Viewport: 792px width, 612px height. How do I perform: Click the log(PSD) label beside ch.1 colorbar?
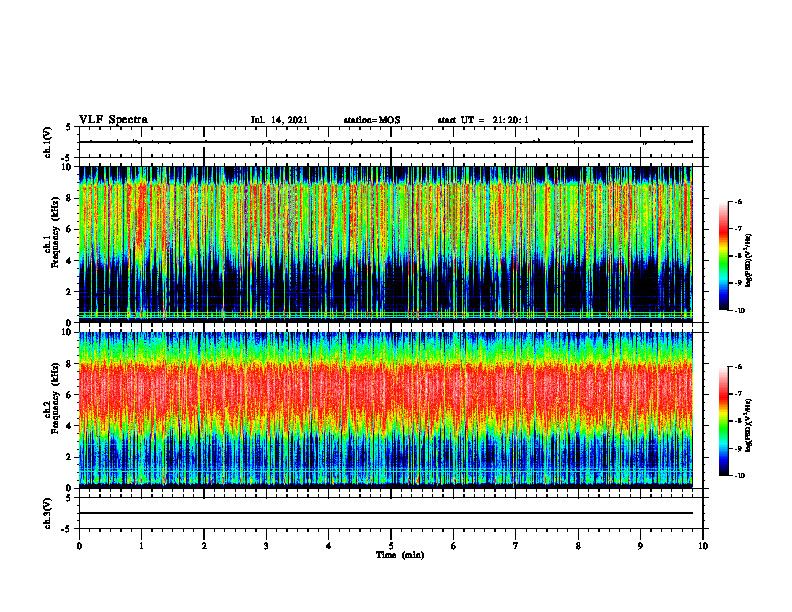749,260
